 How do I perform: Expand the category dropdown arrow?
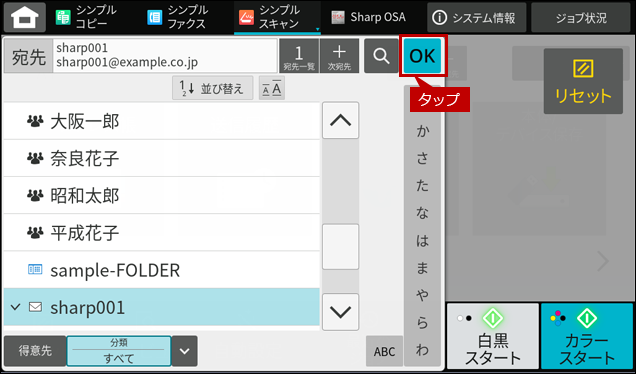tap(185, 351)
